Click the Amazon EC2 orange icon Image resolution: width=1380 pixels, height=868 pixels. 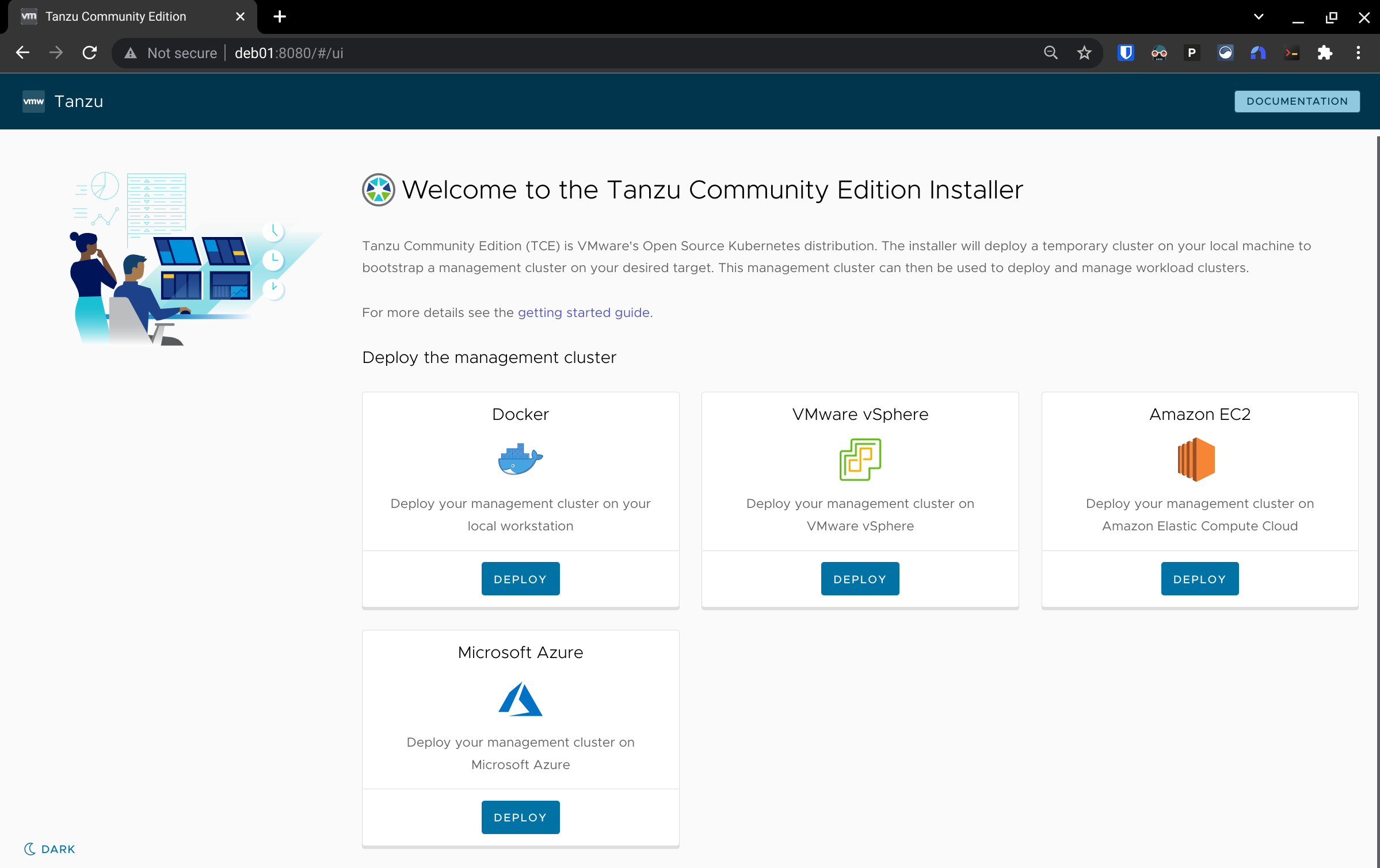(1196, 459)
